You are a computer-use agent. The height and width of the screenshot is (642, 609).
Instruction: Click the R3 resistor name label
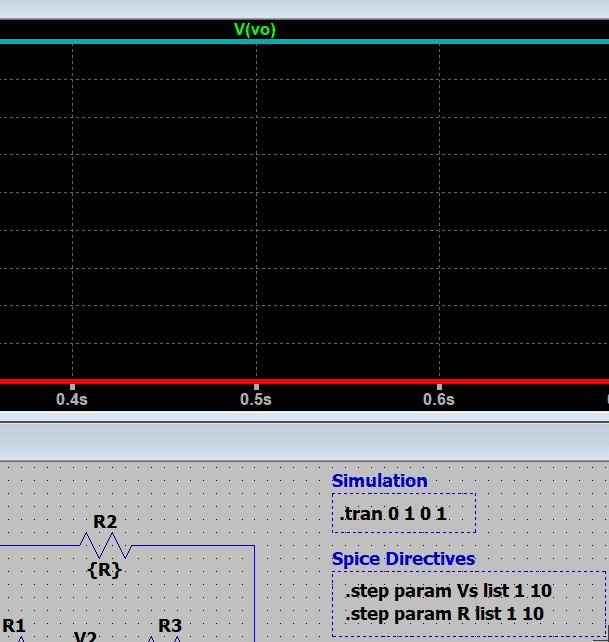170,626
